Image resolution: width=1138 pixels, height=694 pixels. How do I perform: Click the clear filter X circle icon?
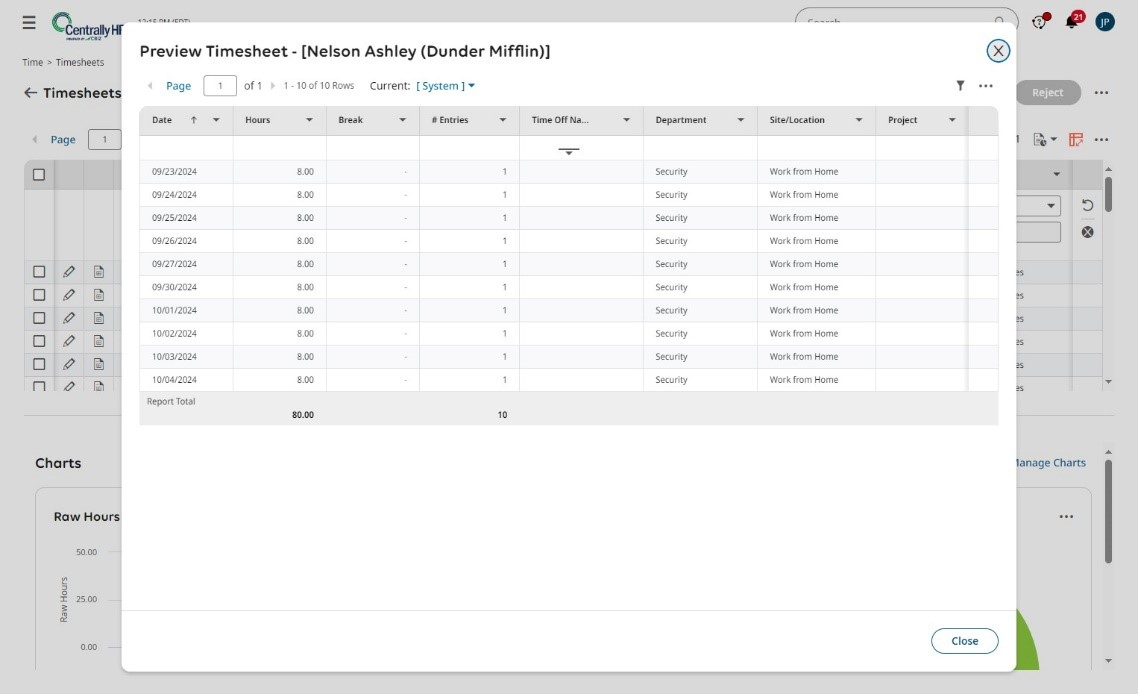tap(1087, 232)
